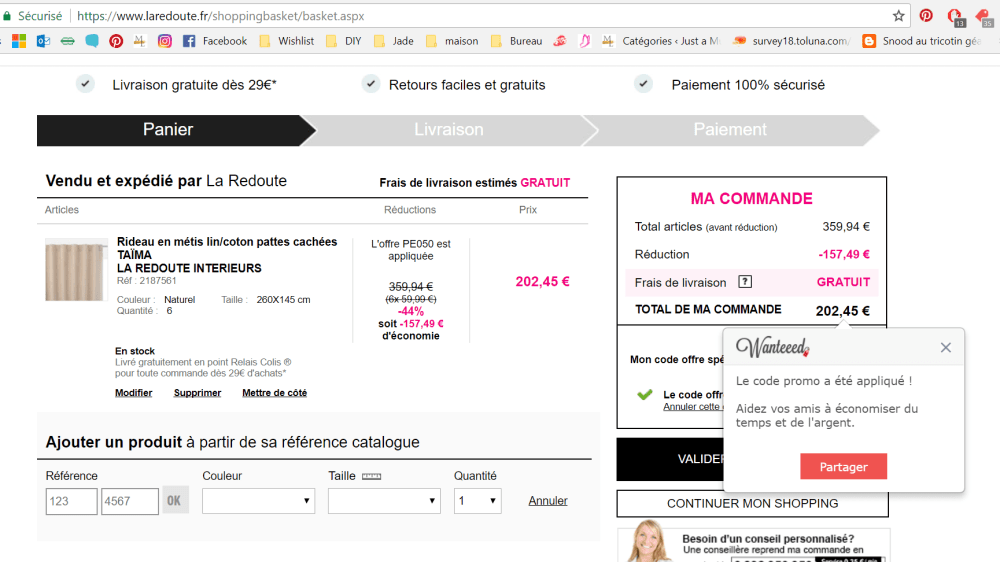Click the delivery fee help question mark

tap(745, 282)
